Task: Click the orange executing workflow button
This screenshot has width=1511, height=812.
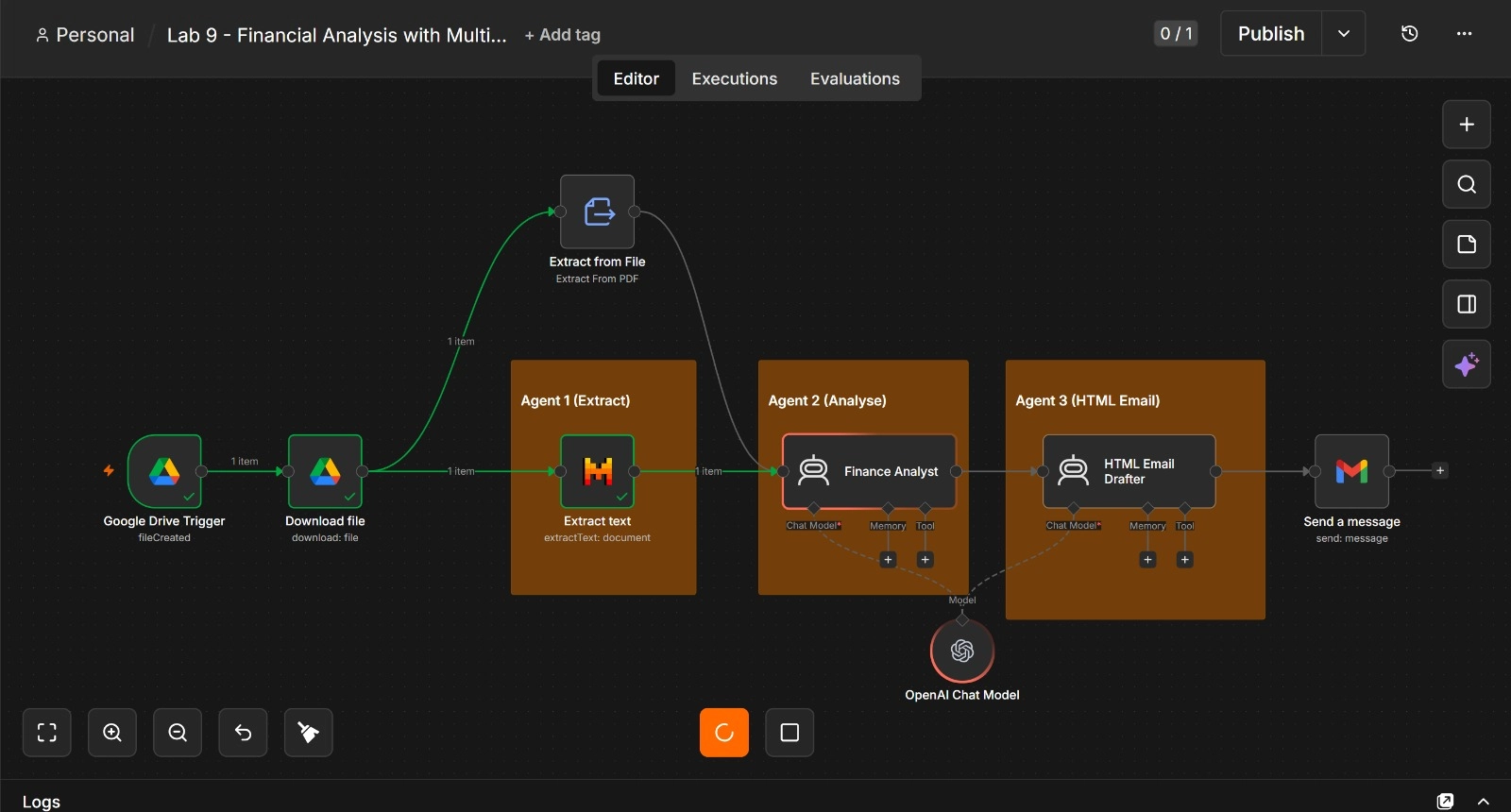Action: 724,733
